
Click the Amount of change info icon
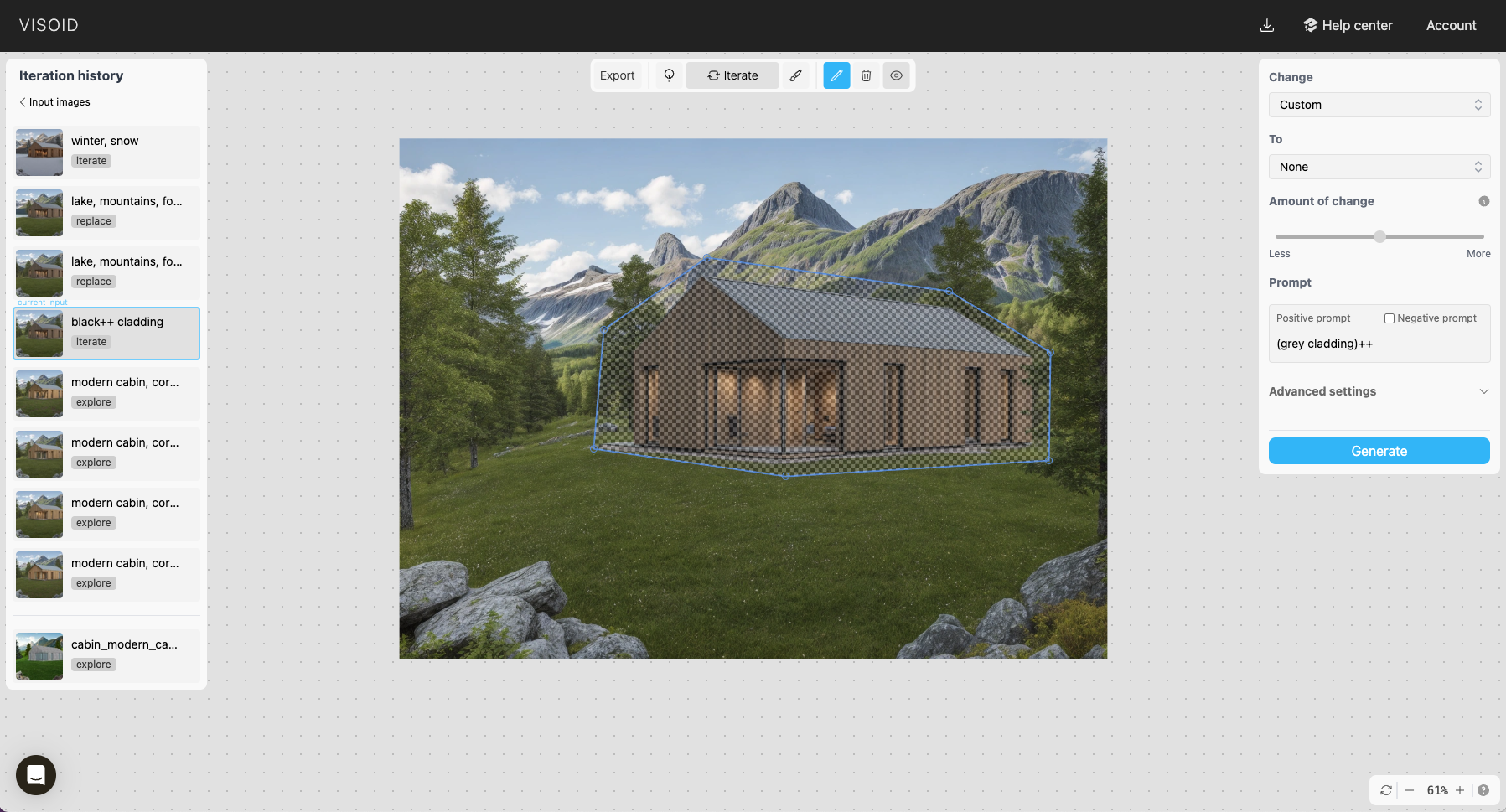pyautogui.click(x=1483, y=201)
